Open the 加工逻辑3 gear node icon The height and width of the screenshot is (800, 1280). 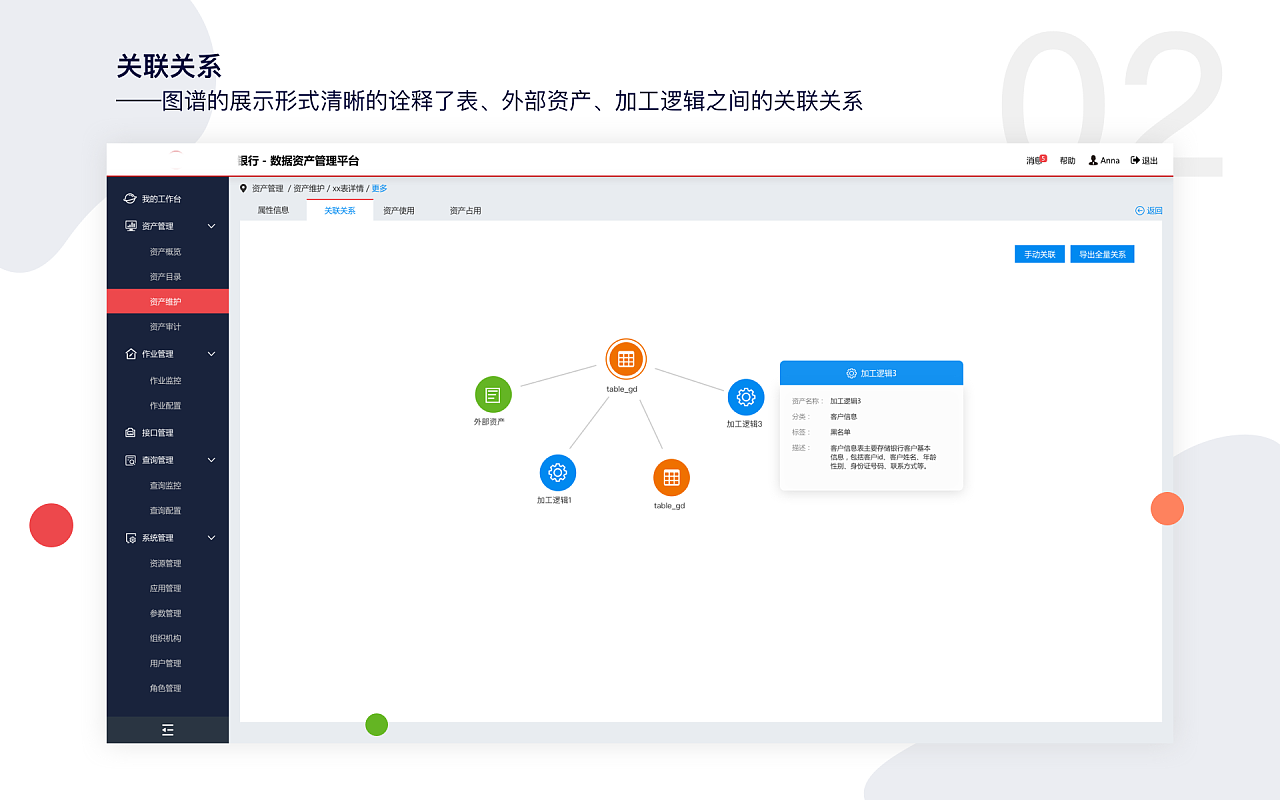point(745,398)
